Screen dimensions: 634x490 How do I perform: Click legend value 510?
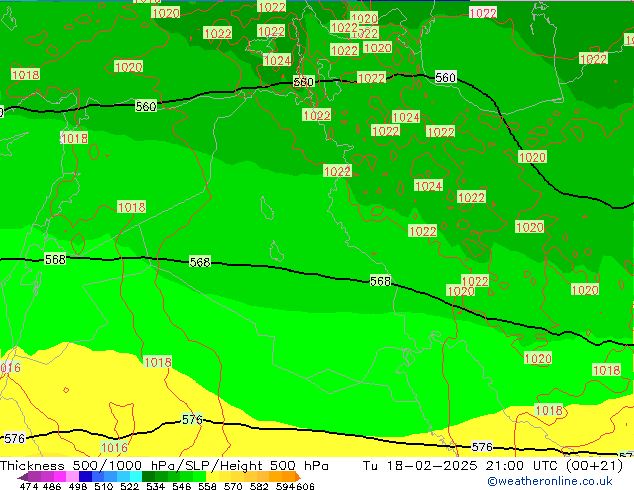click(x=104, y=486)
